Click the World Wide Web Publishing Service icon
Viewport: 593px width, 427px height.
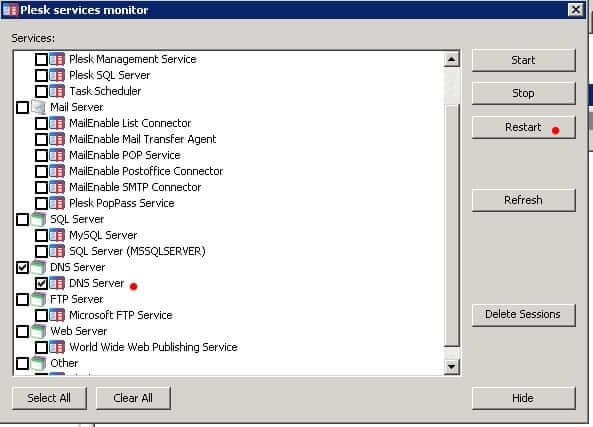pyautogui.click(x=57, y=347)
